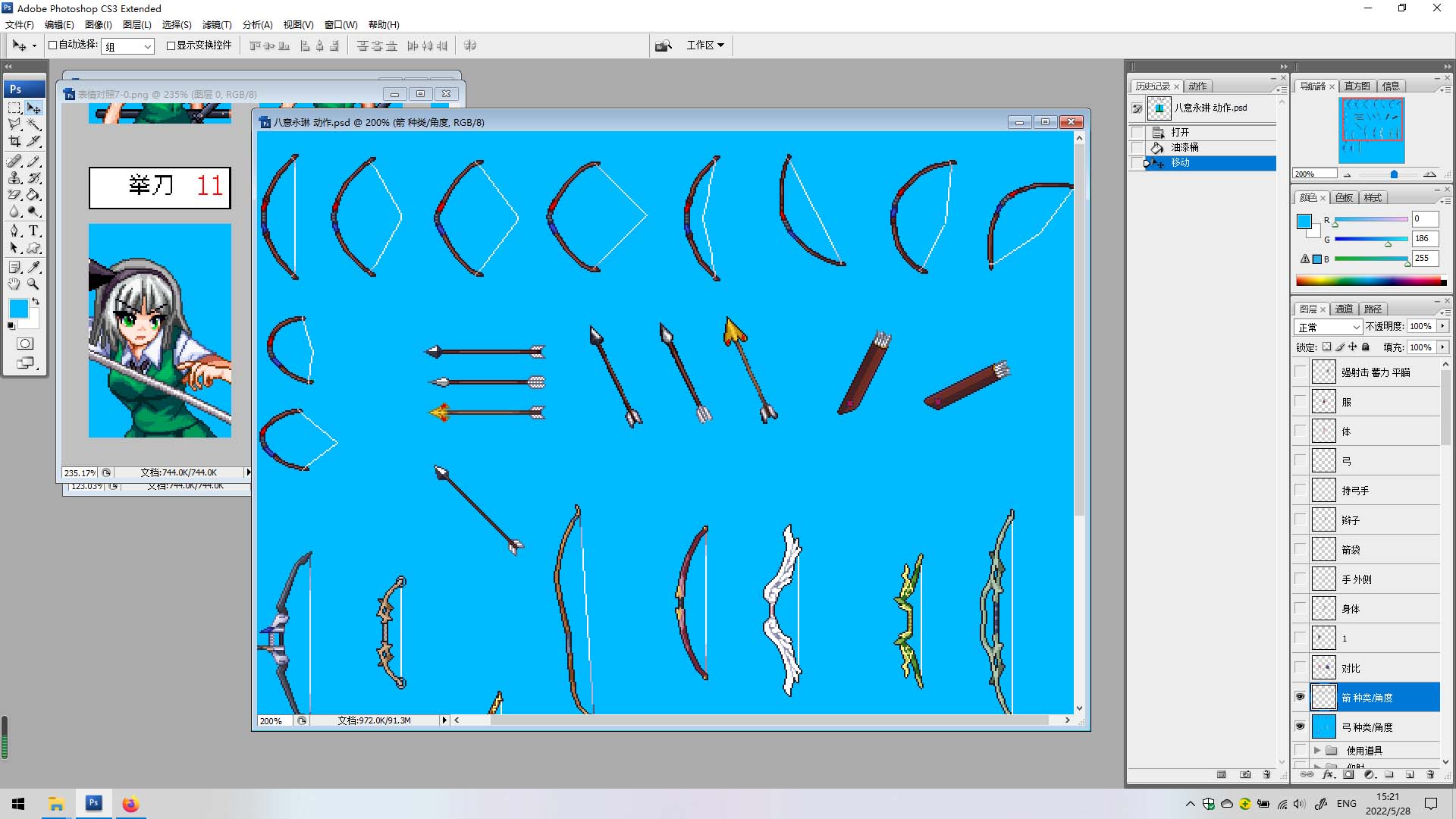Switch to the 通道 tab
The height and width of the screenshot is (819, 1456).
tap(1344, 309)
